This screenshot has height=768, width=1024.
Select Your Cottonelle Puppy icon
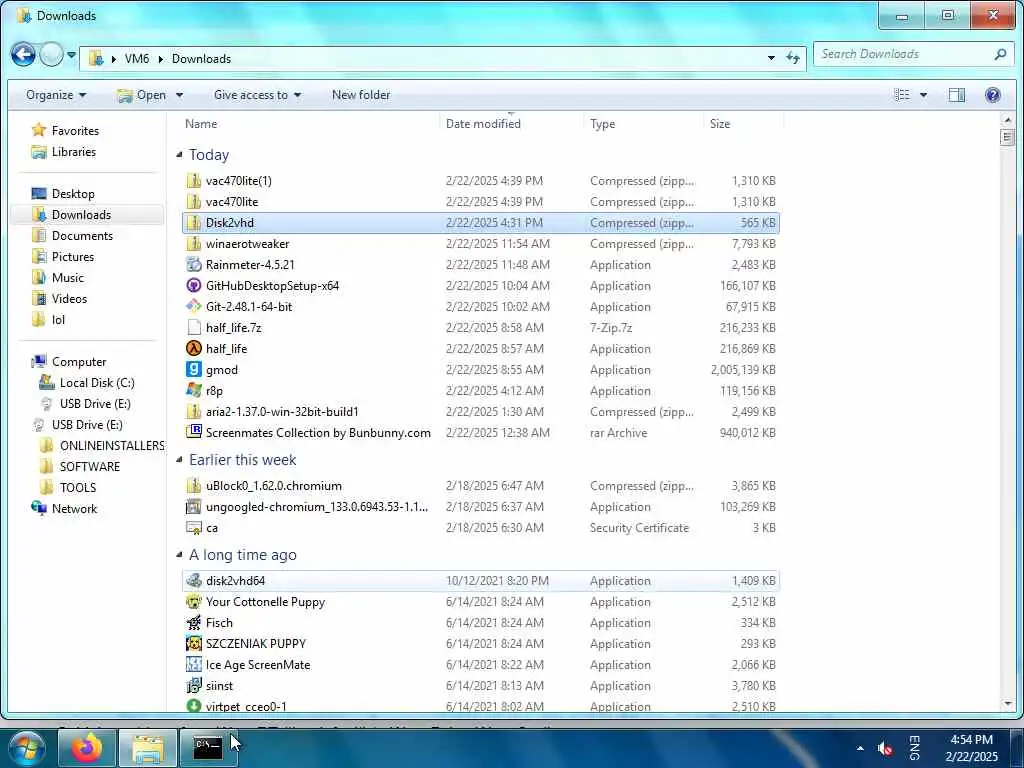(x=193, y=601)
